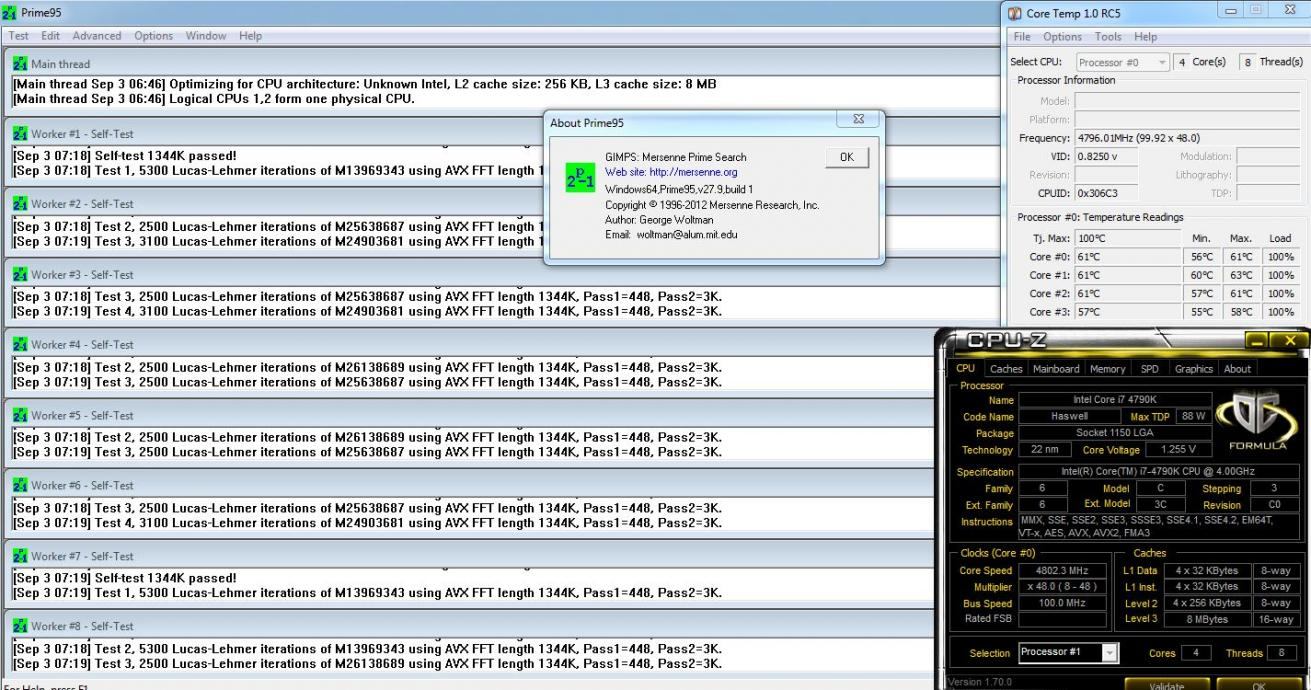1311x690 pixels.
Task: Click the Level 3 cache 8 MBytes value
Action: coord(1207,619)
